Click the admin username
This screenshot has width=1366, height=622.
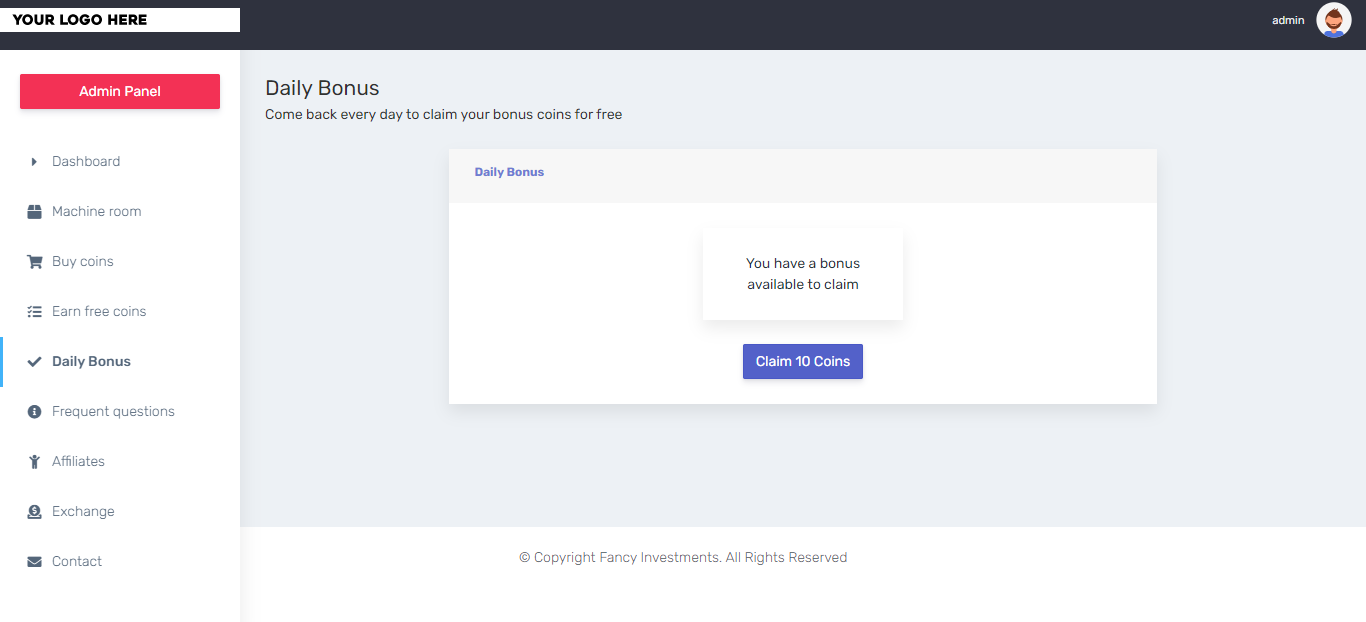click(x=1288, y=20)
